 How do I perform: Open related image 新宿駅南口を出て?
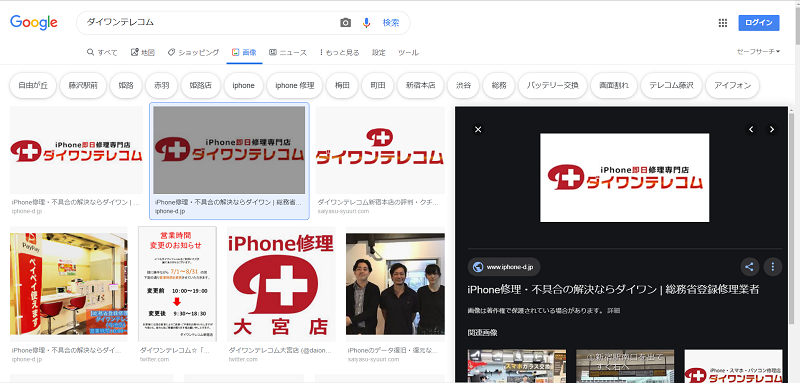tap(625, 366)
